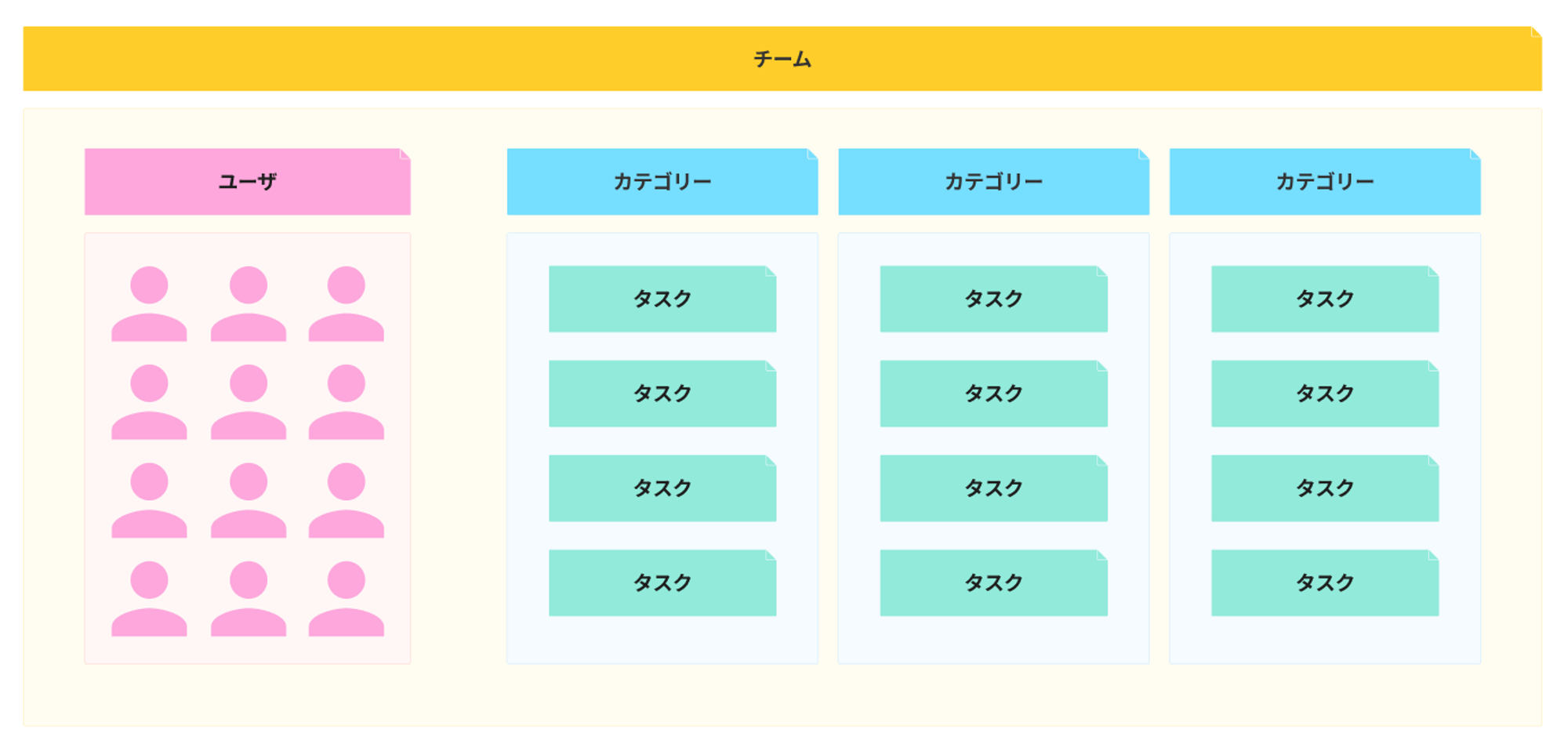Click the third タスク in the right category
This screenshot has width=1568, height=751.
point(1324,488)
